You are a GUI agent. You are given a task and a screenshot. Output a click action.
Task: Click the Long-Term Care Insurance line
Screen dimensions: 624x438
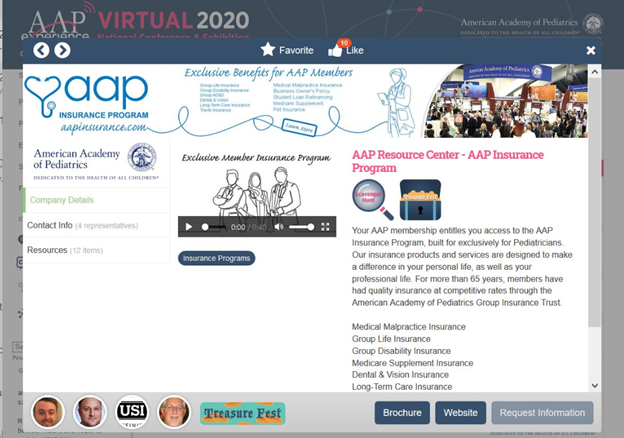coord(402,387)
